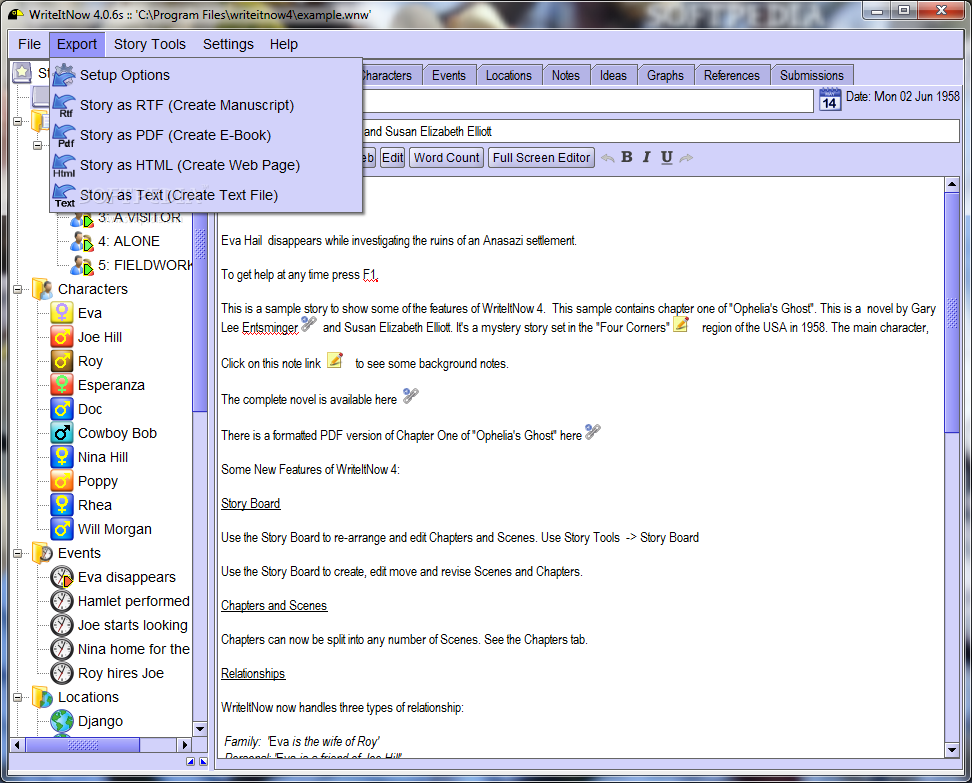This screenshot has width=972, height=783.
Task: Click the undo arrow icon
Action: (x=608, y=158)
